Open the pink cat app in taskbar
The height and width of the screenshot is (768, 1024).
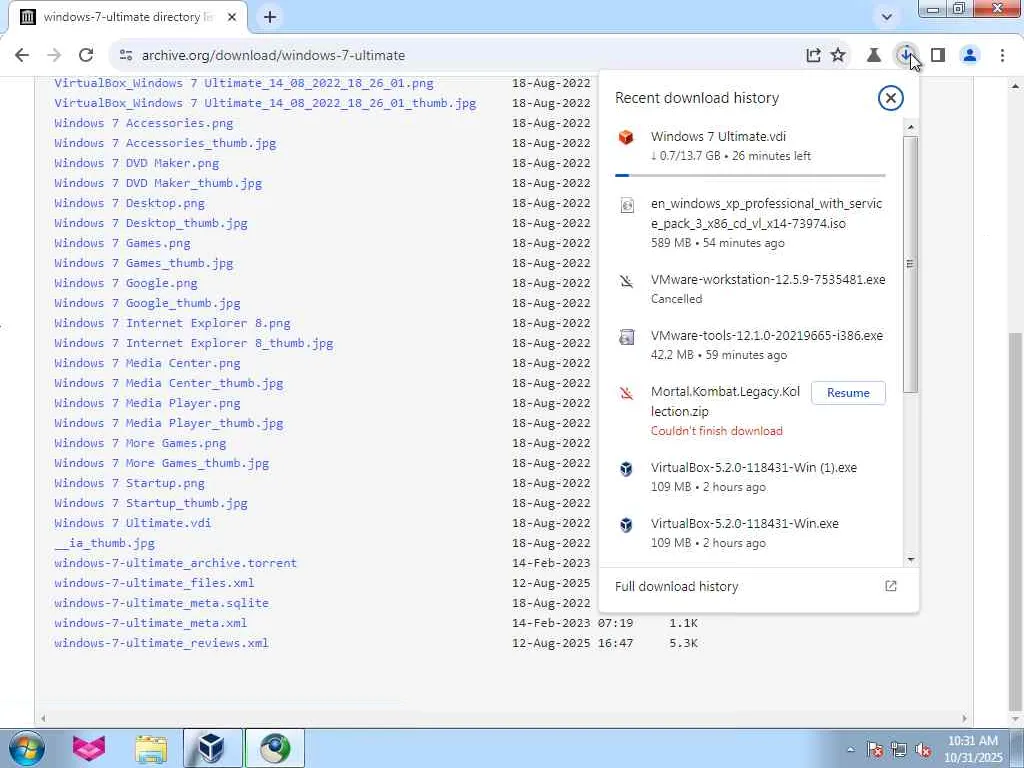88,748
